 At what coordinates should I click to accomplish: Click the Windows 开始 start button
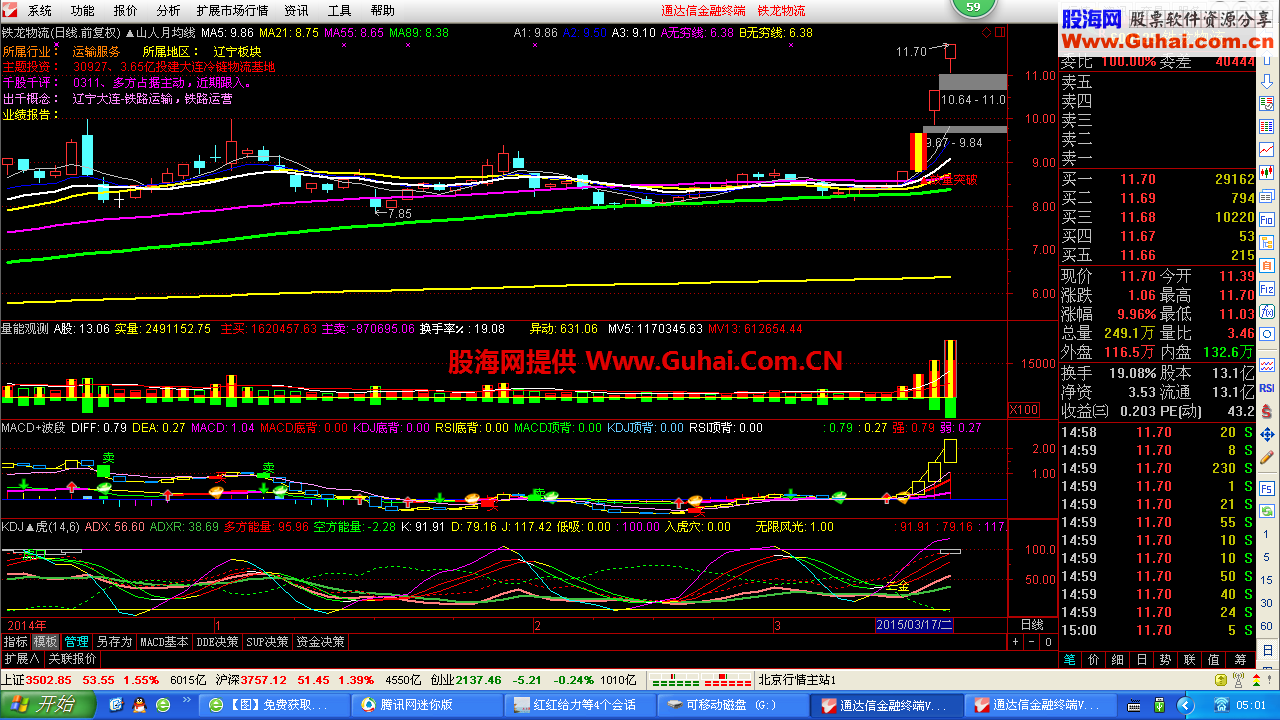(x=47, y=705)
